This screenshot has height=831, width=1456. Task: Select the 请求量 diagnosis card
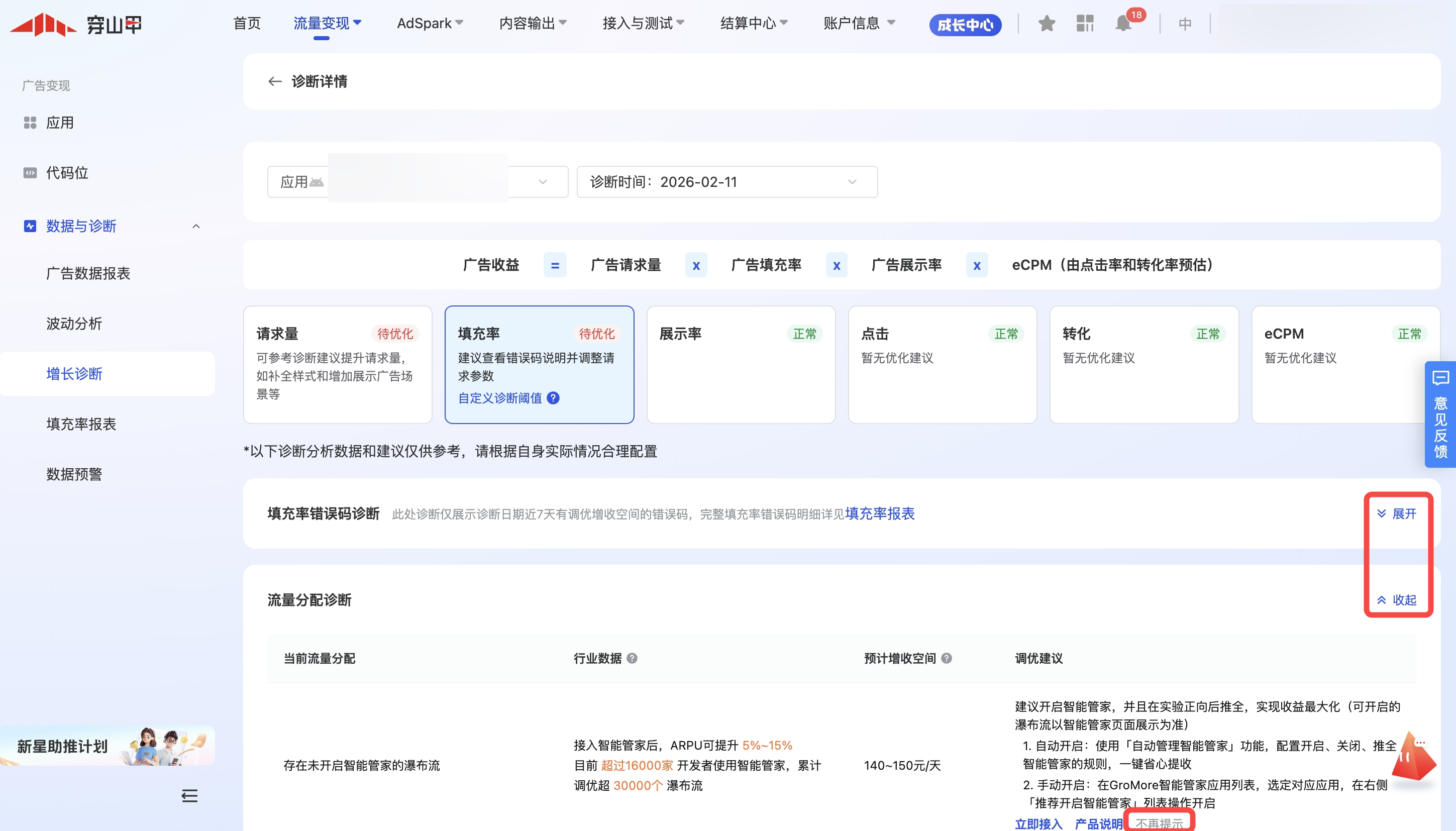(x=337, y=364)
